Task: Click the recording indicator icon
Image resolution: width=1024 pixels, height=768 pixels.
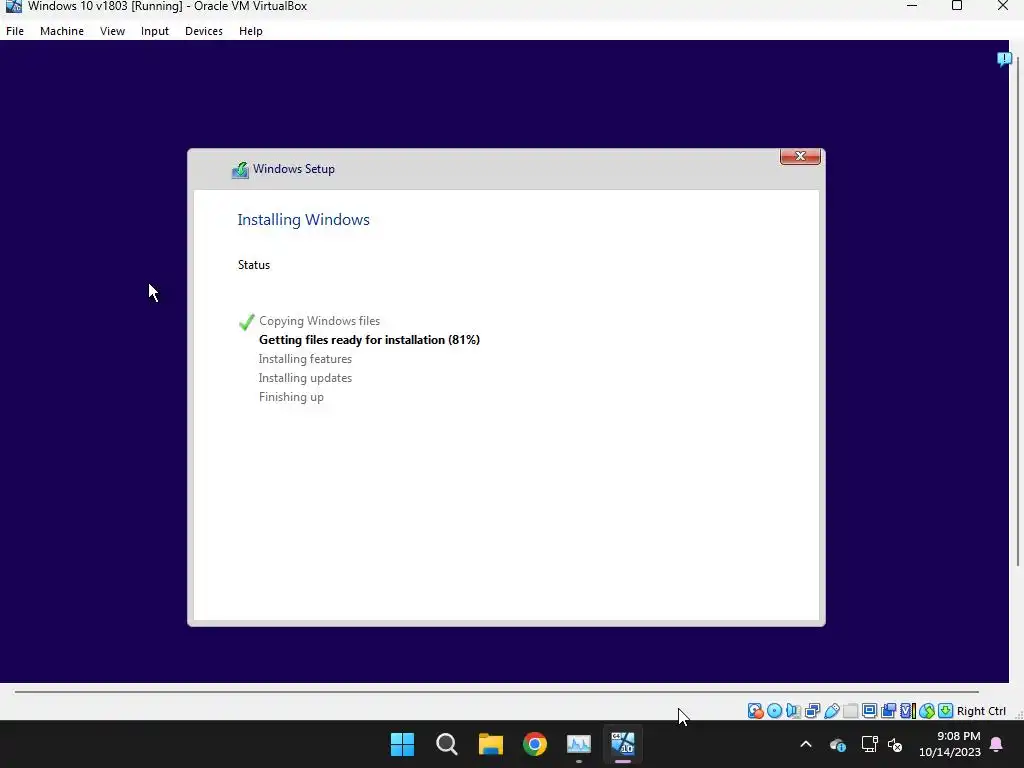Action: [889, 711]
